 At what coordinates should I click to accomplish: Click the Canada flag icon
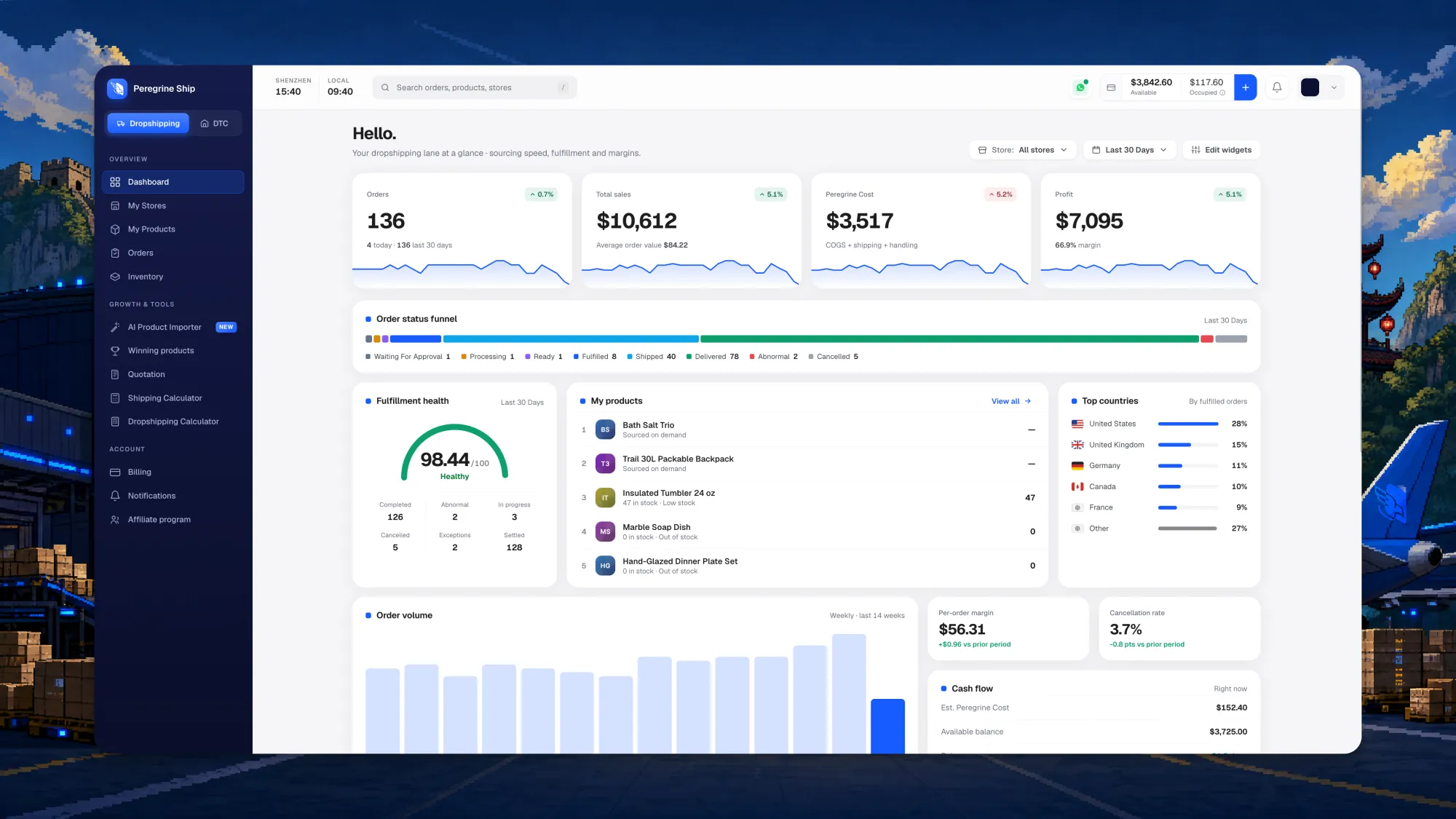[1077, 486]
